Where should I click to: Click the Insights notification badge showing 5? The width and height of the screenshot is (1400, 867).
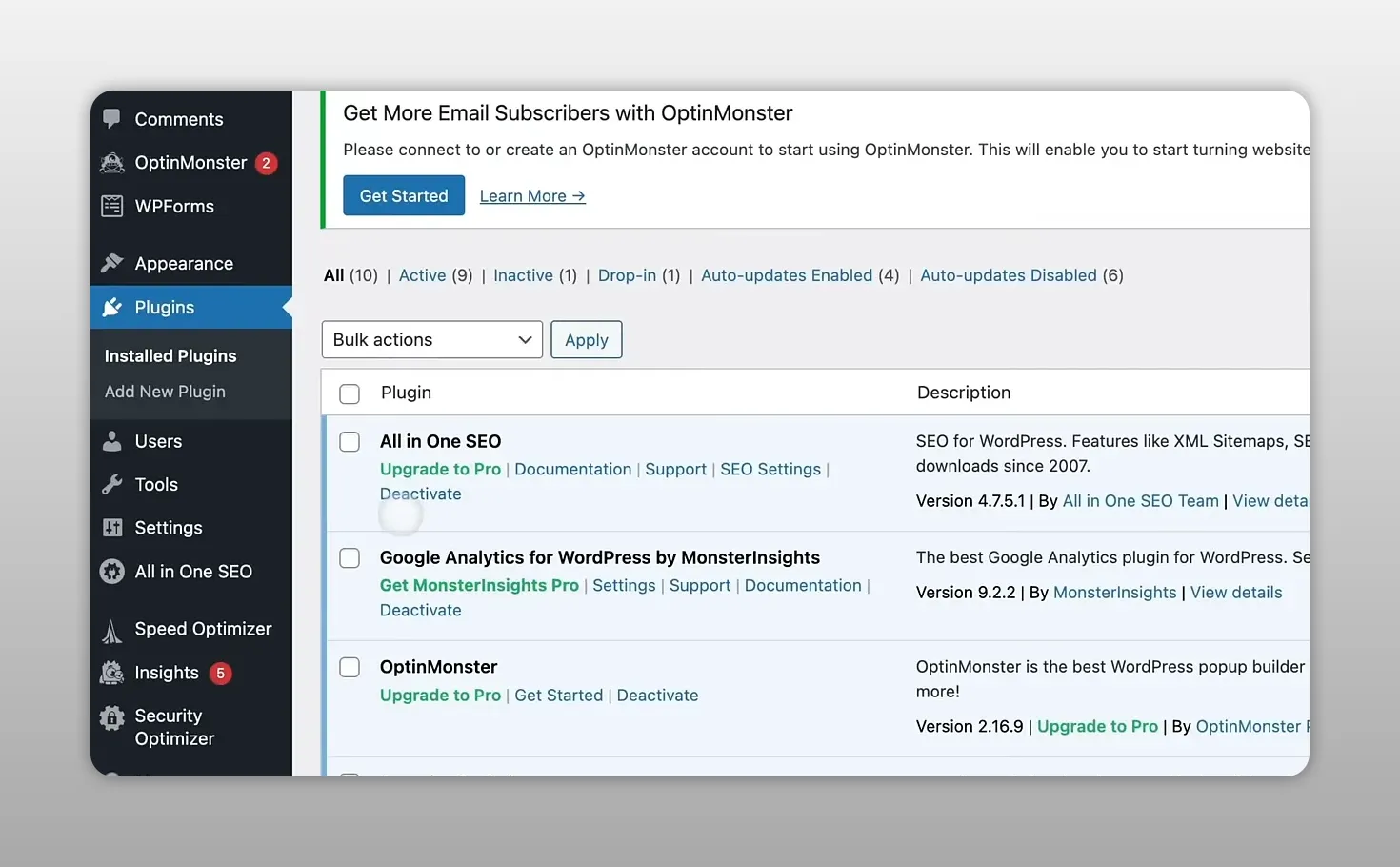pyautogui.click(x=220, y=673)
